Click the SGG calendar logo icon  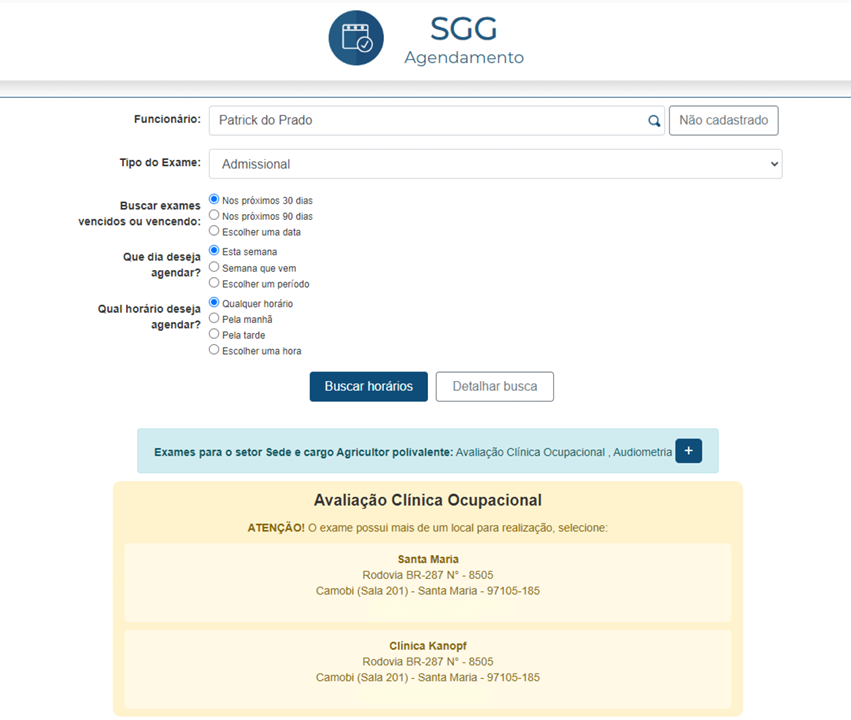pyautogui.click(x=356, y=38)
